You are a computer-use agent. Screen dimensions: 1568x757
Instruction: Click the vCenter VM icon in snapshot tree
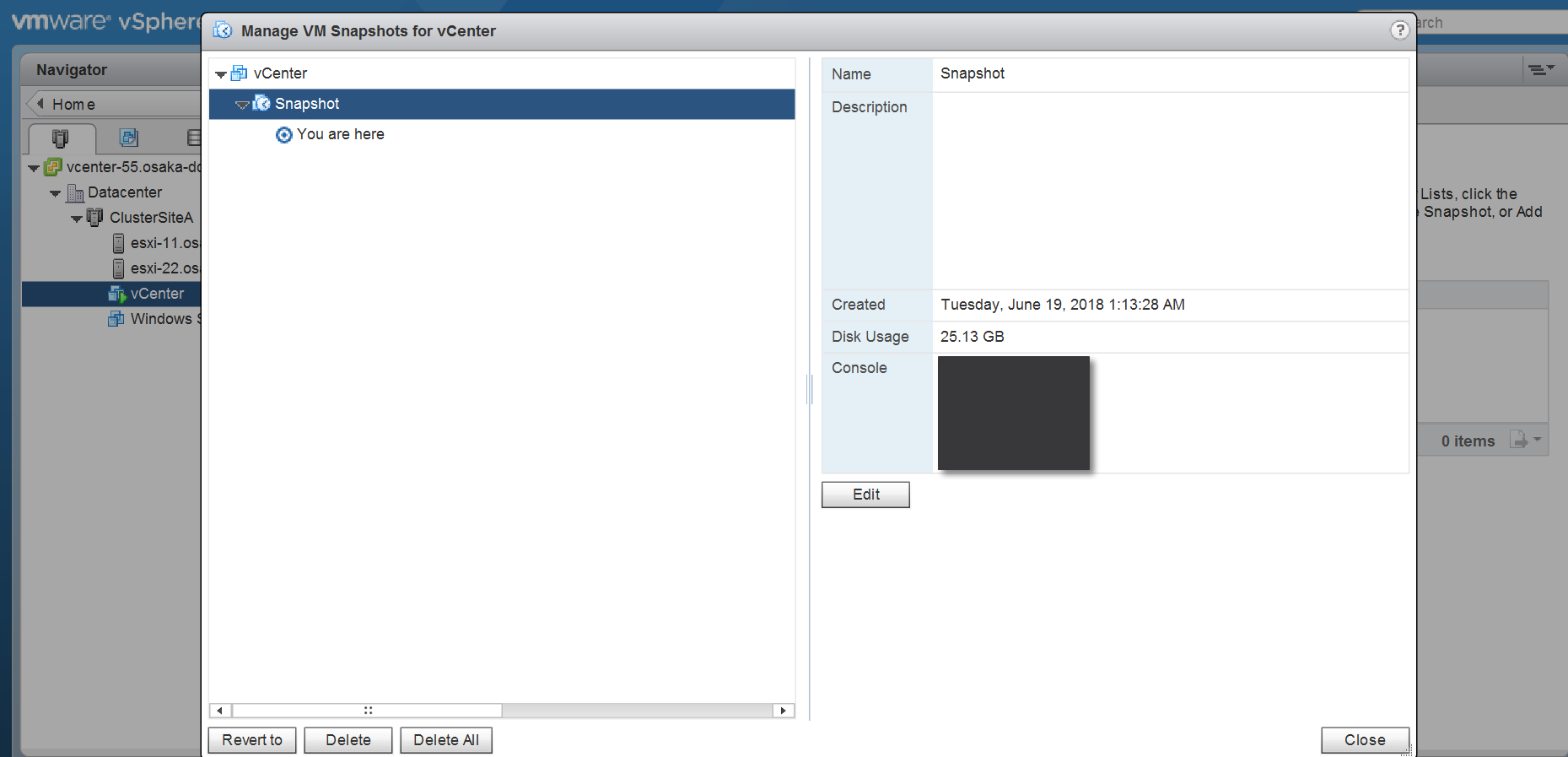(240, 73)
